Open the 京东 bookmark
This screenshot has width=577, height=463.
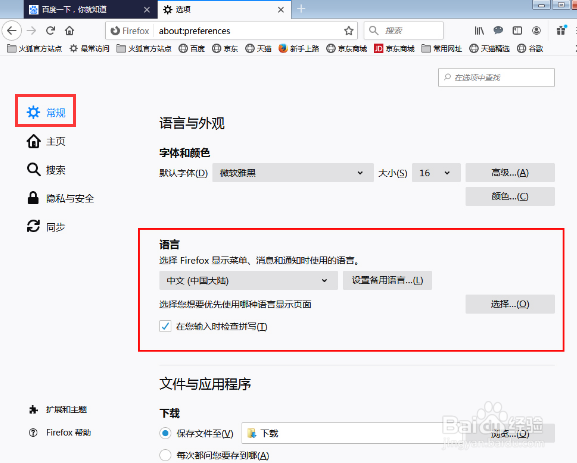[x=225, y=49]
